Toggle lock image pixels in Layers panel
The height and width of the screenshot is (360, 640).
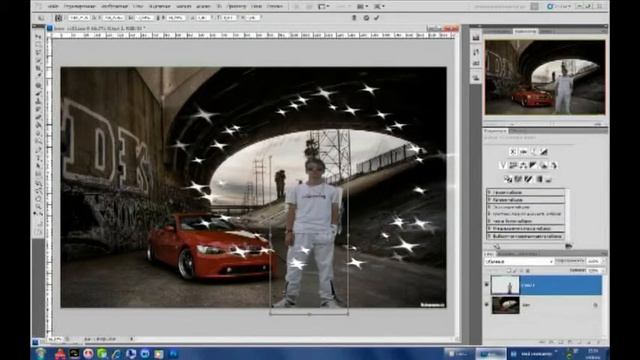tap(515, 271)
